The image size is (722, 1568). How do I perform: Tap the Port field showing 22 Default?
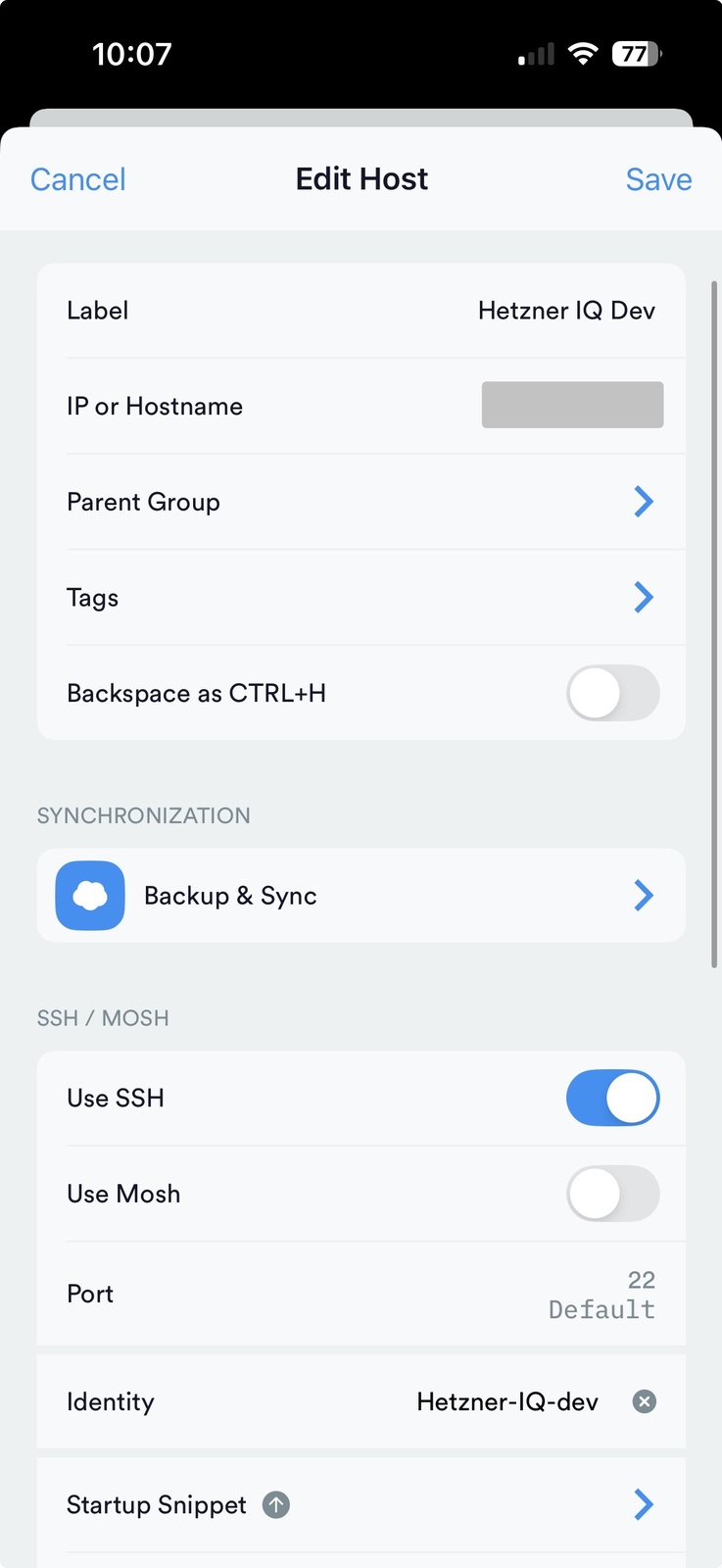pos(602,1294)
